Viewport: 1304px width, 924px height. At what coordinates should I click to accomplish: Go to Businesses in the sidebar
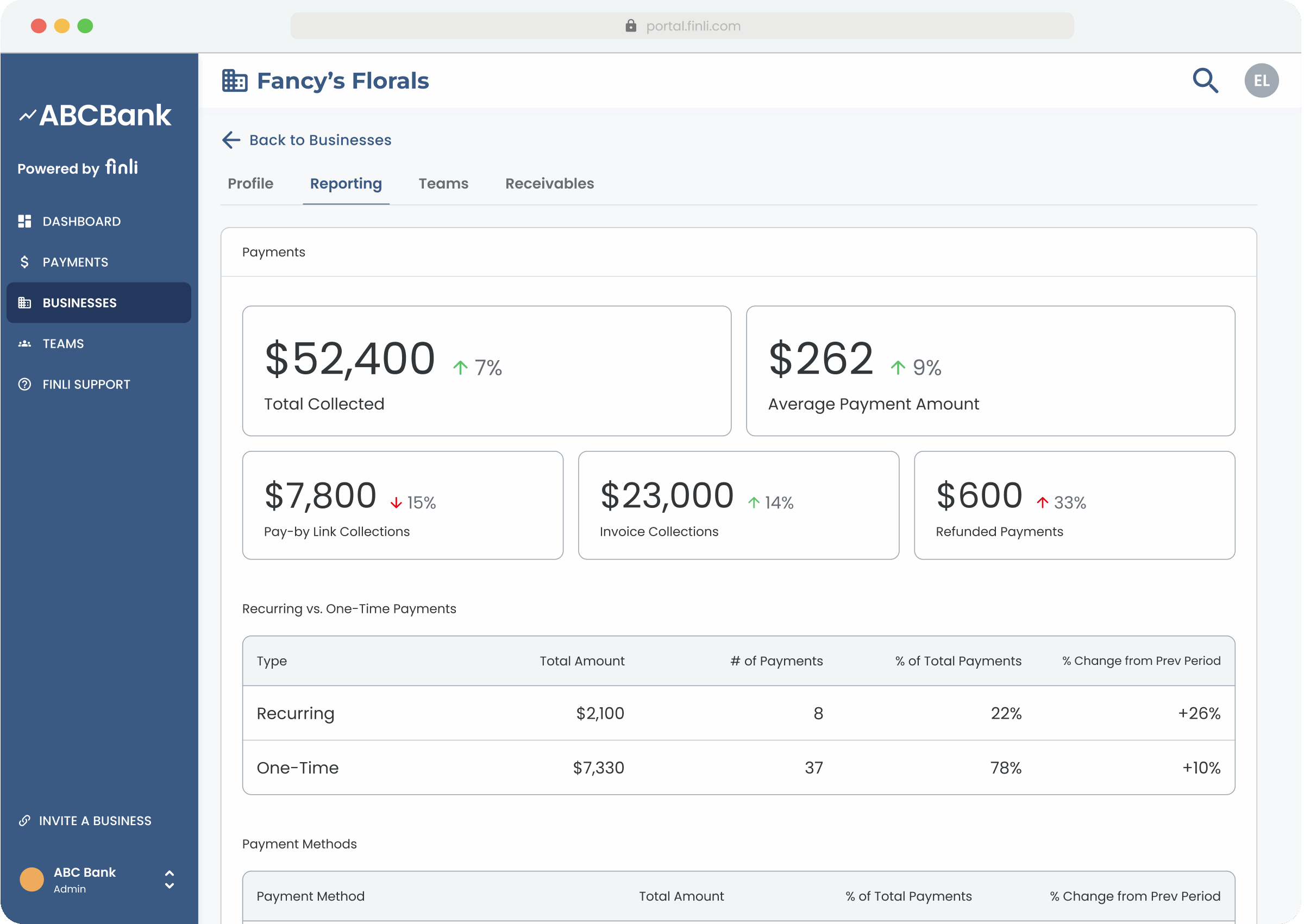pos(79,303)
